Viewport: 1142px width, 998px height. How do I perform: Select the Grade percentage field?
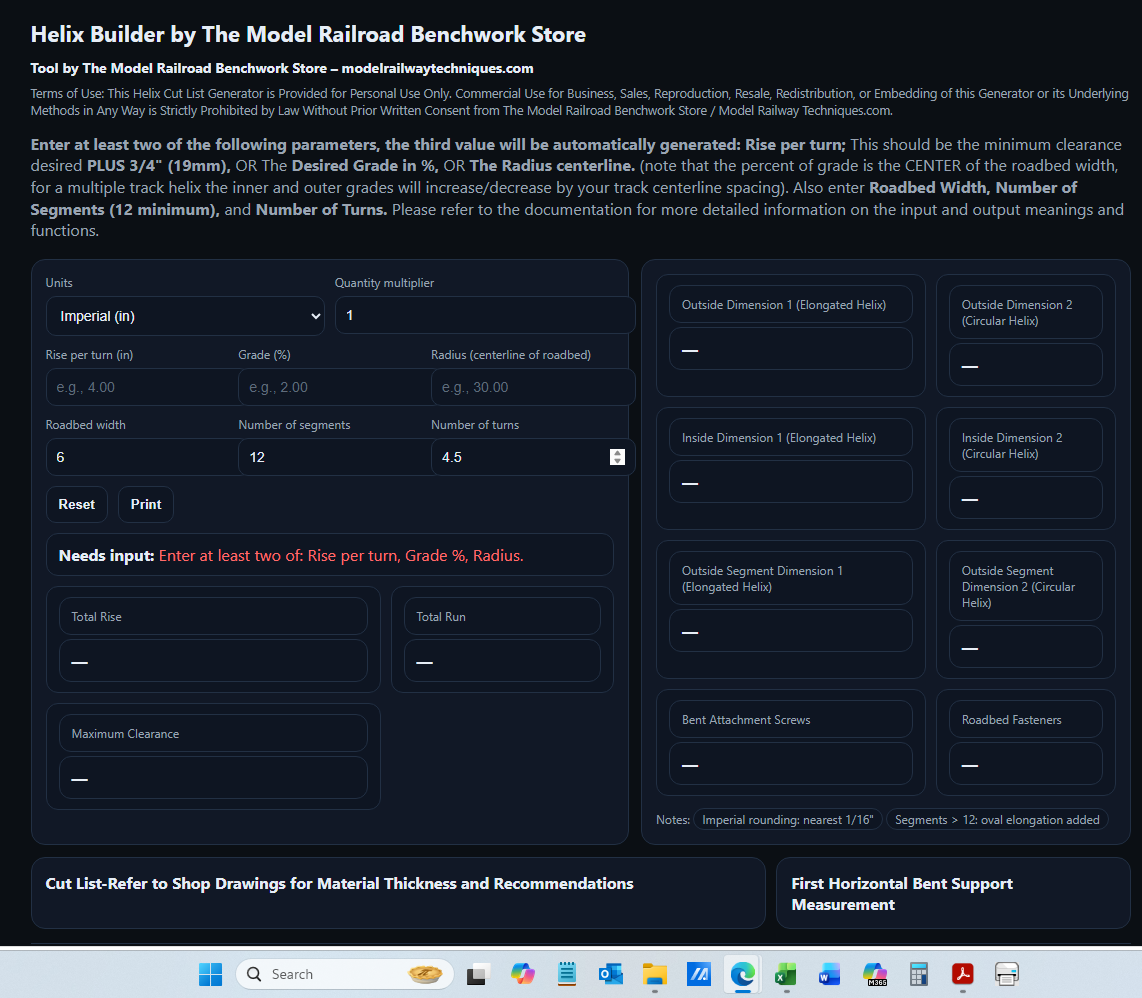click(x=335, y=387)
